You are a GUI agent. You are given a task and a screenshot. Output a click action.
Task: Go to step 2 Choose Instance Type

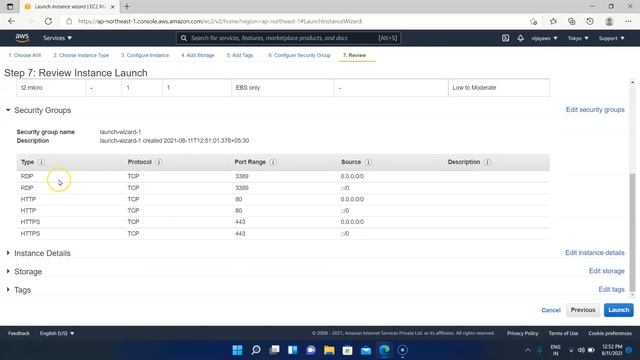pos(81,55)
